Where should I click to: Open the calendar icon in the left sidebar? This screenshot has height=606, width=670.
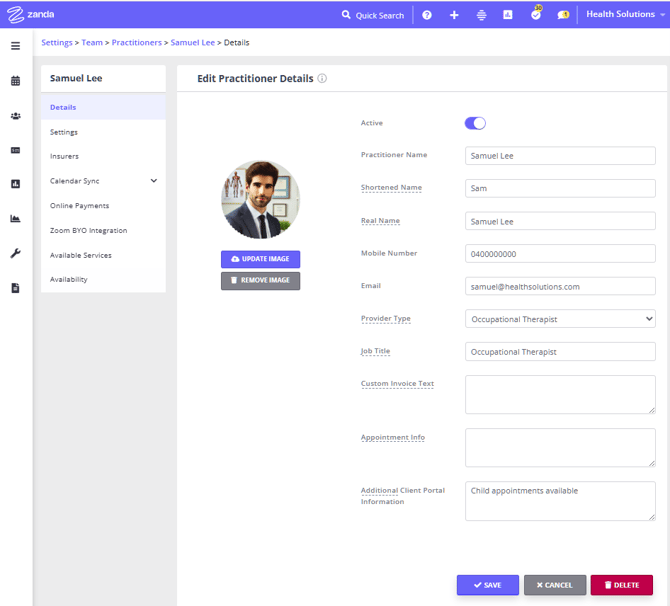click(x=15, y=81)
